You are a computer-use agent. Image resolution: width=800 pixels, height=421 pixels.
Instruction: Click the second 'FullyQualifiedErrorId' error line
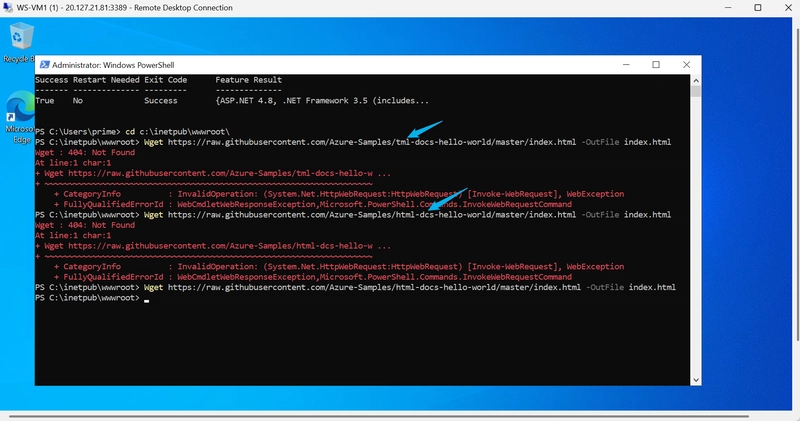pos(313,277)
